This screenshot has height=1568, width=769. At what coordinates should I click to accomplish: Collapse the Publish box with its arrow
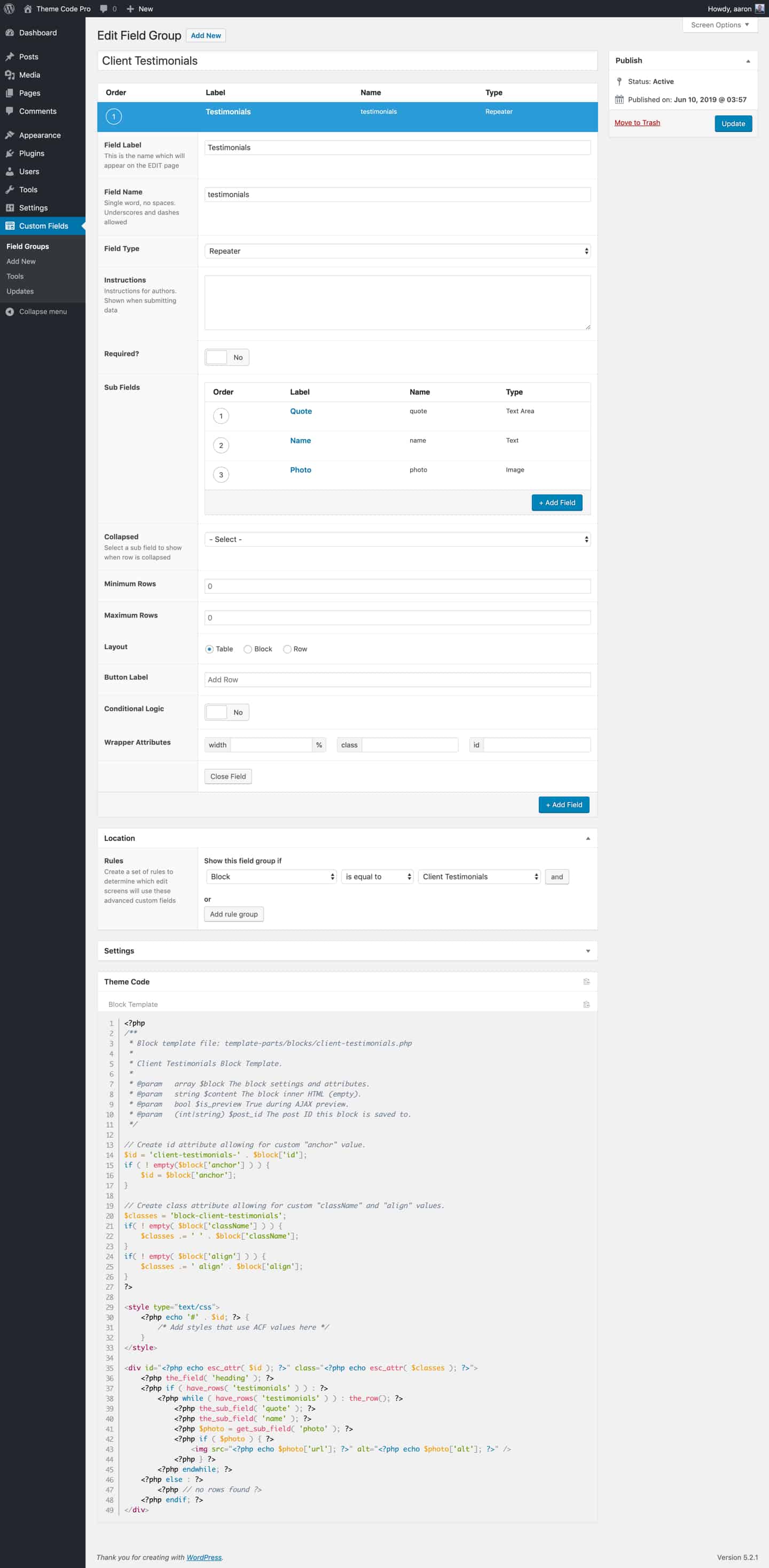(748, 61)
